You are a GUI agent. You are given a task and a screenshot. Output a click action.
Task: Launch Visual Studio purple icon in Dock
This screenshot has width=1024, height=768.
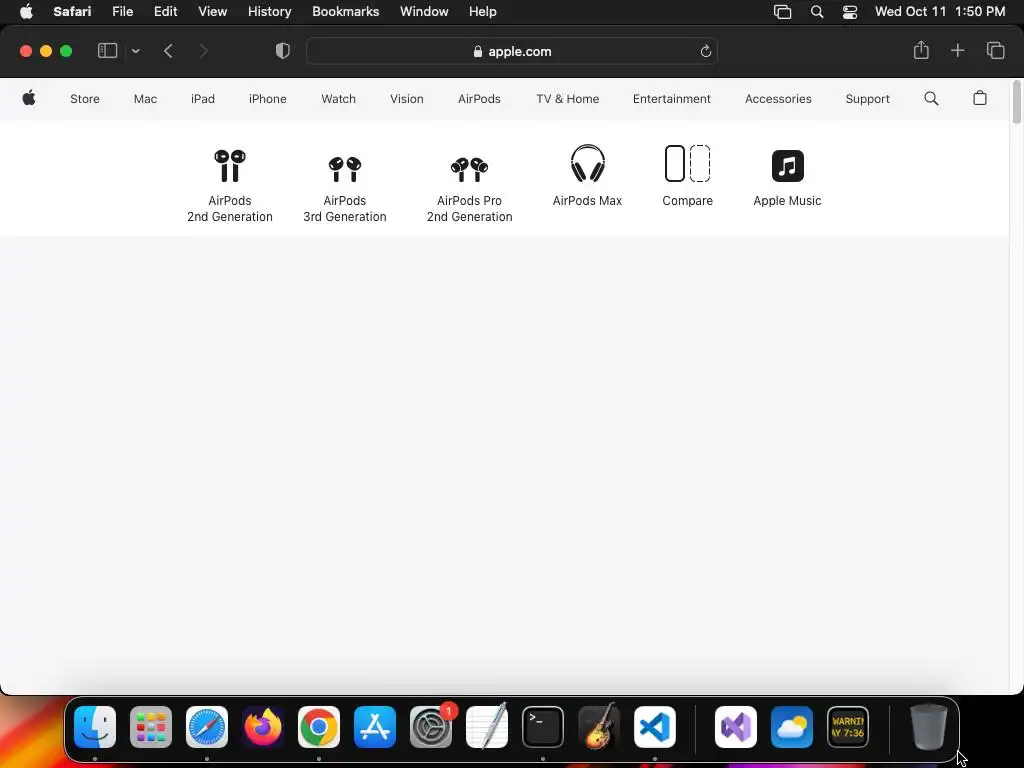click(x=736, y=727)
